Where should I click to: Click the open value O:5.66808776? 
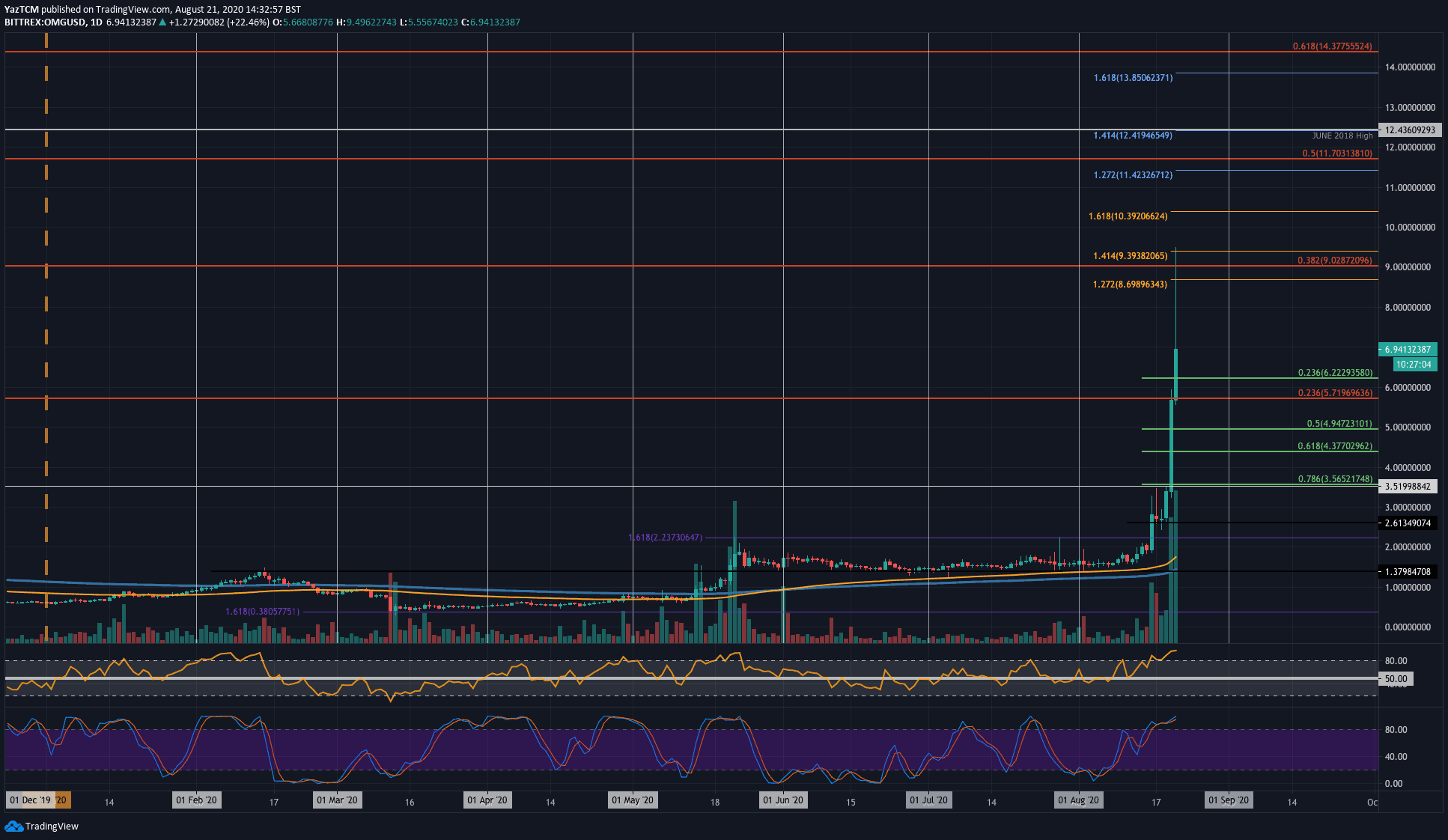[x=302, y=22]
